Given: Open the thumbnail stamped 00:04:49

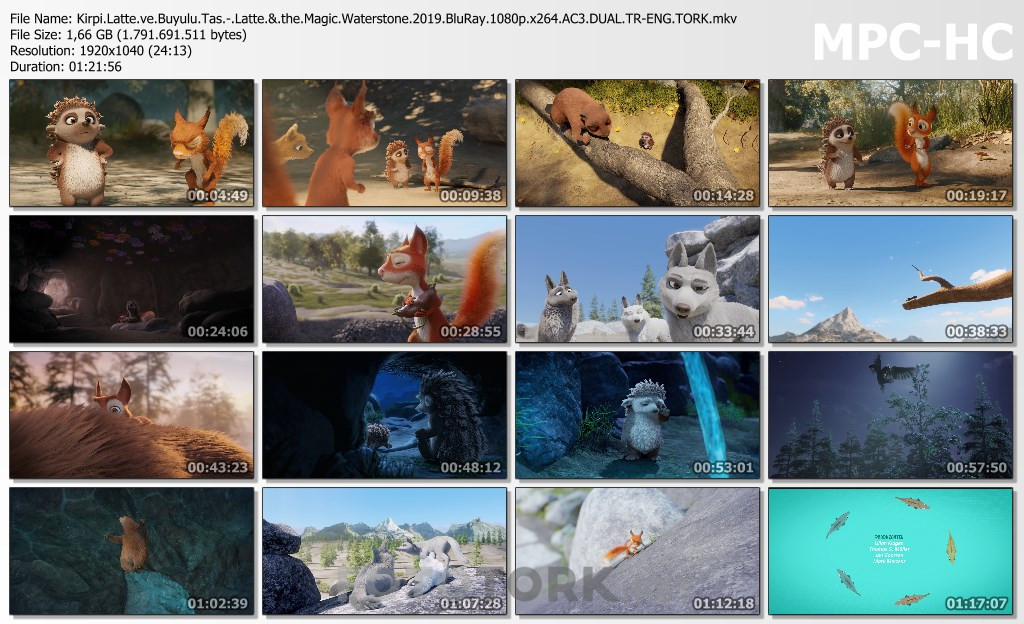Looking at the screenshot, I should pyautogui.click(x=131, y=143).
